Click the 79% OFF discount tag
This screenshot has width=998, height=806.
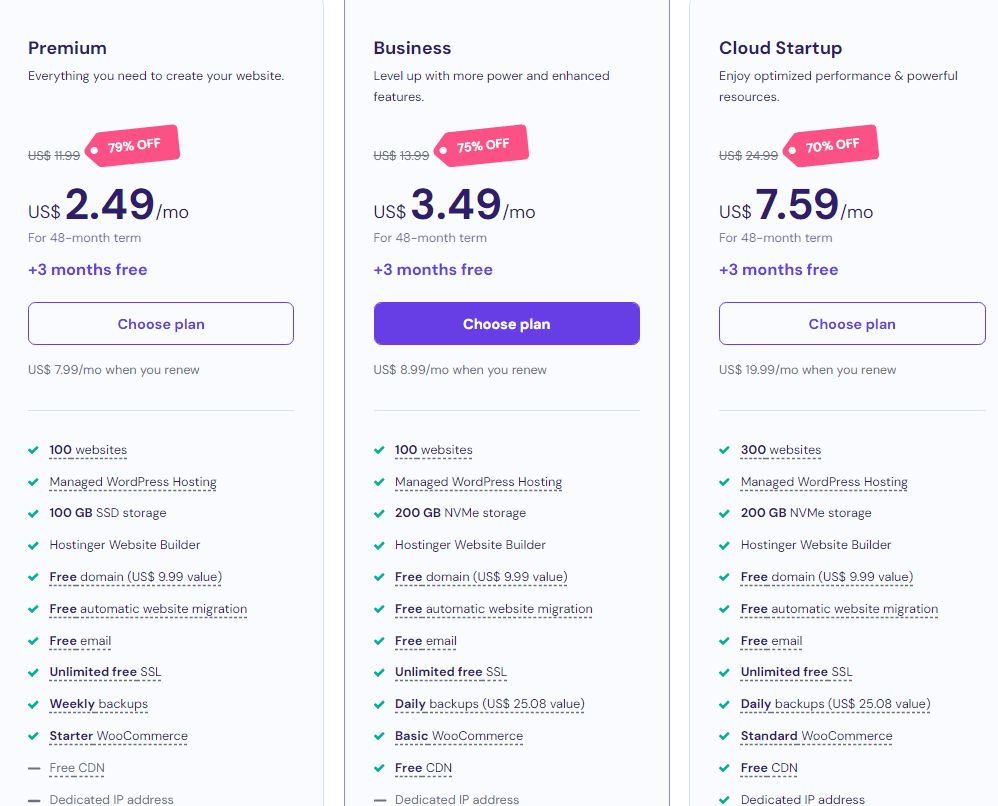click(x=132, y=146)
